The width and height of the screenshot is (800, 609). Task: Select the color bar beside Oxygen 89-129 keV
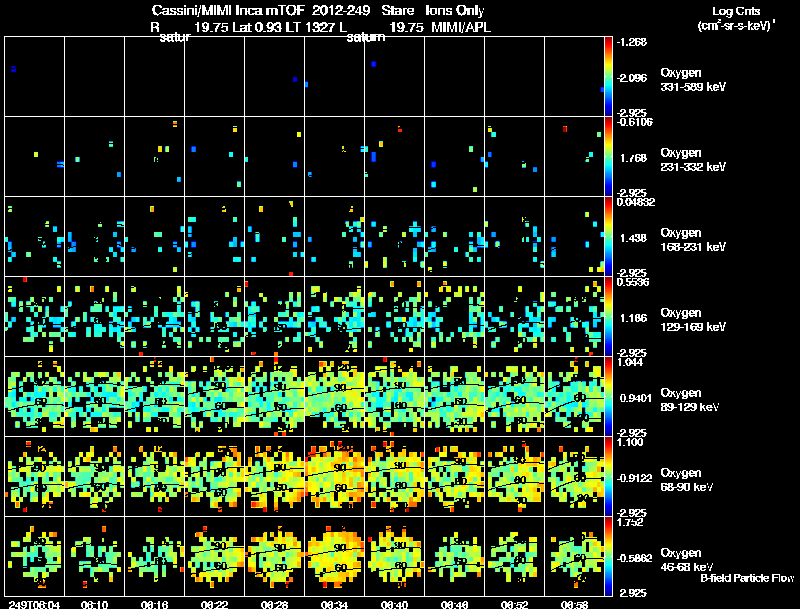[608, 396]
